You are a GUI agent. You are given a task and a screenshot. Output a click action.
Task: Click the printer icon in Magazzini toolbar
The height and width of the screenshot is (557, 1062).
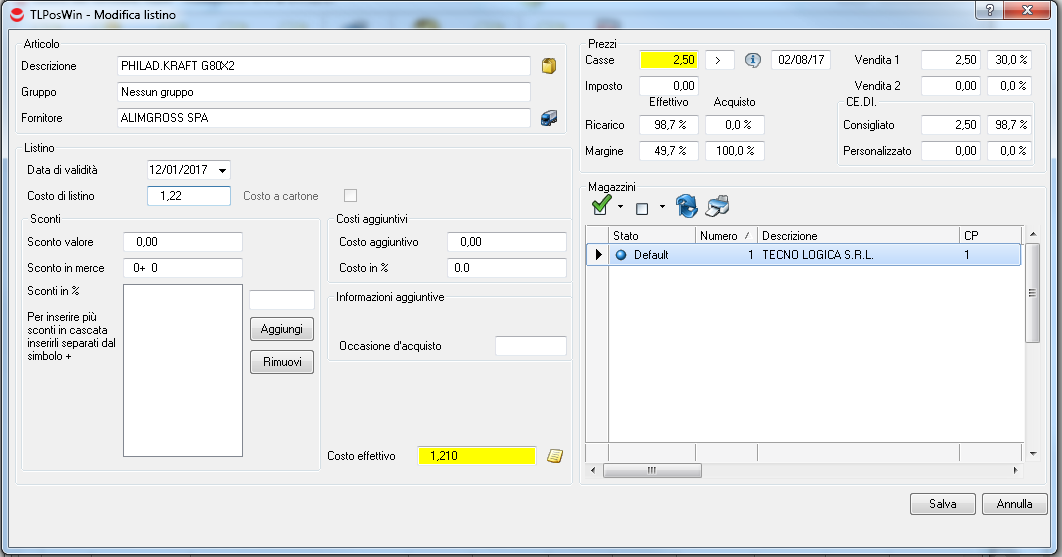(x=717, y=206)
